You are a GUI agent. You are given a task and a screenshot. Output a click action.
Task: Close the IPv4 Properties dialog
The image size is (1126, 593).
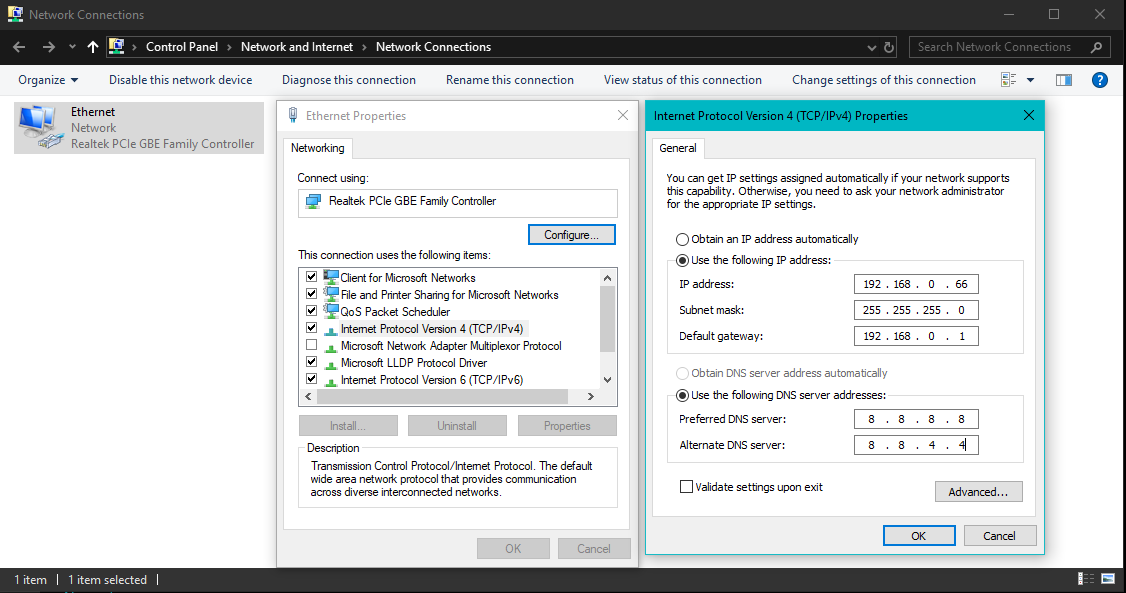click(x=1029, y=116)
